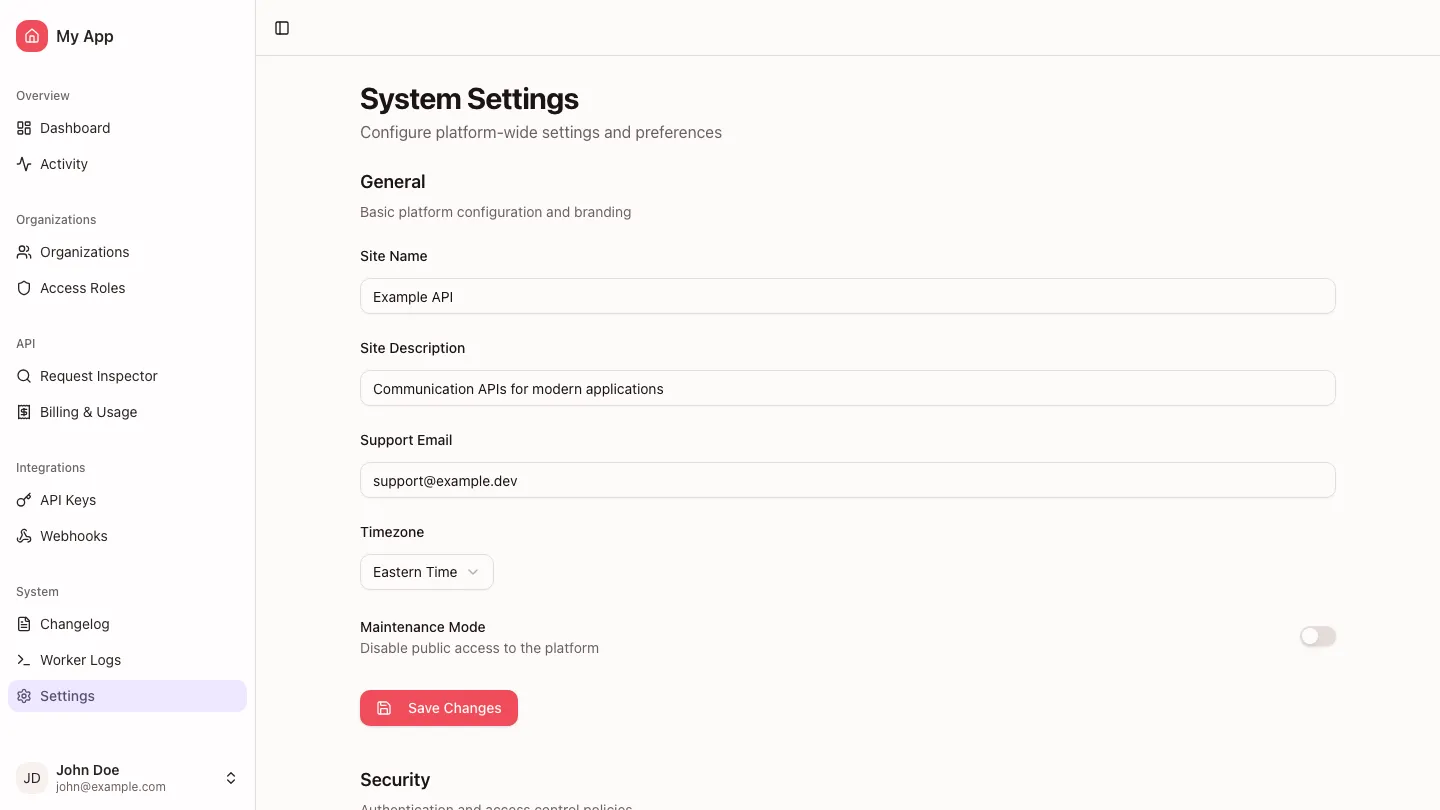Click the JD avatar for John Doe
The width and height of the screenshot is (1440, 810).
(31, 778)
